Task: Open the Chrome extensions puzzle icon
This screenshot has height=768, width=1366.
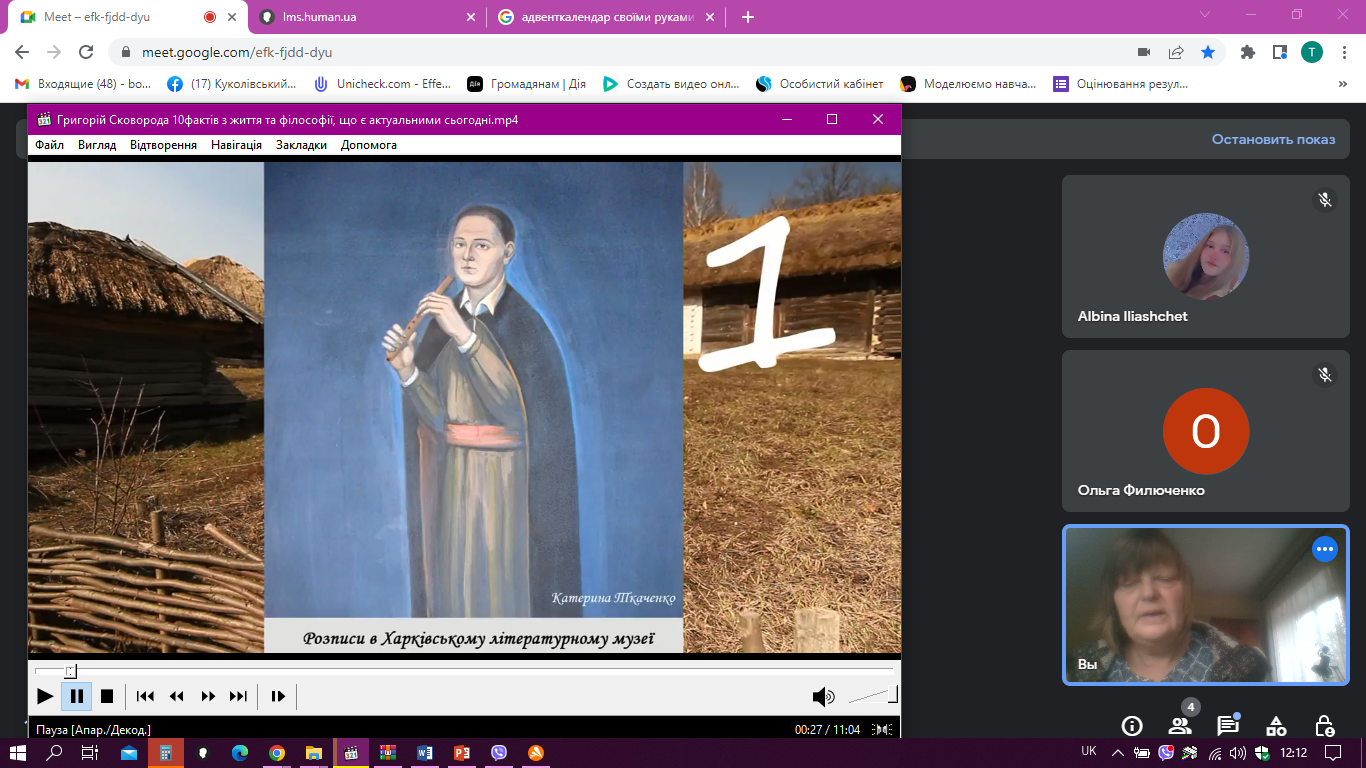Action: coord(1248,52)
